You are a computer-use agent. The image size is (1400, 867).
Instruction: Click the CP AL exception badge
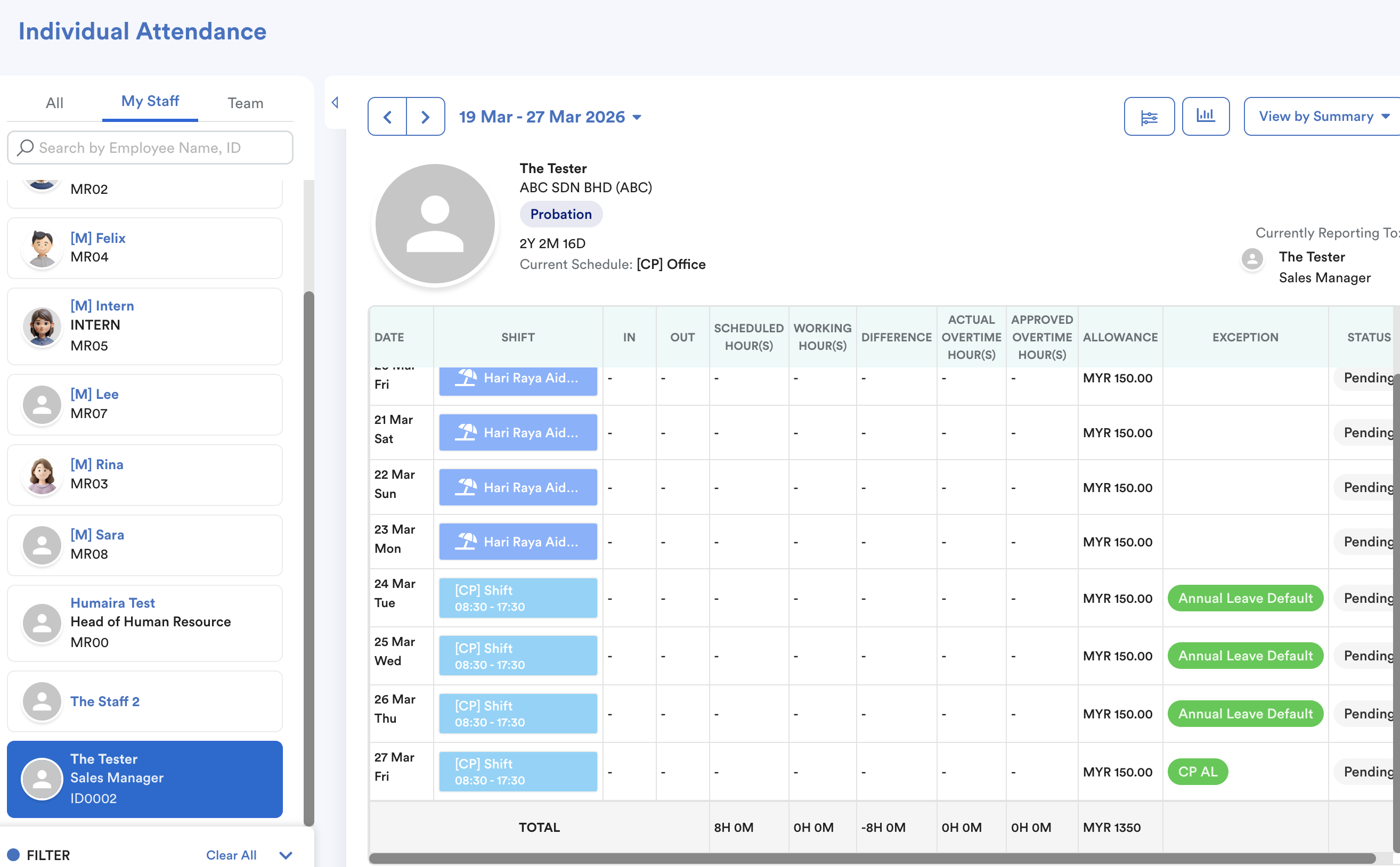tap(1197, 772)
